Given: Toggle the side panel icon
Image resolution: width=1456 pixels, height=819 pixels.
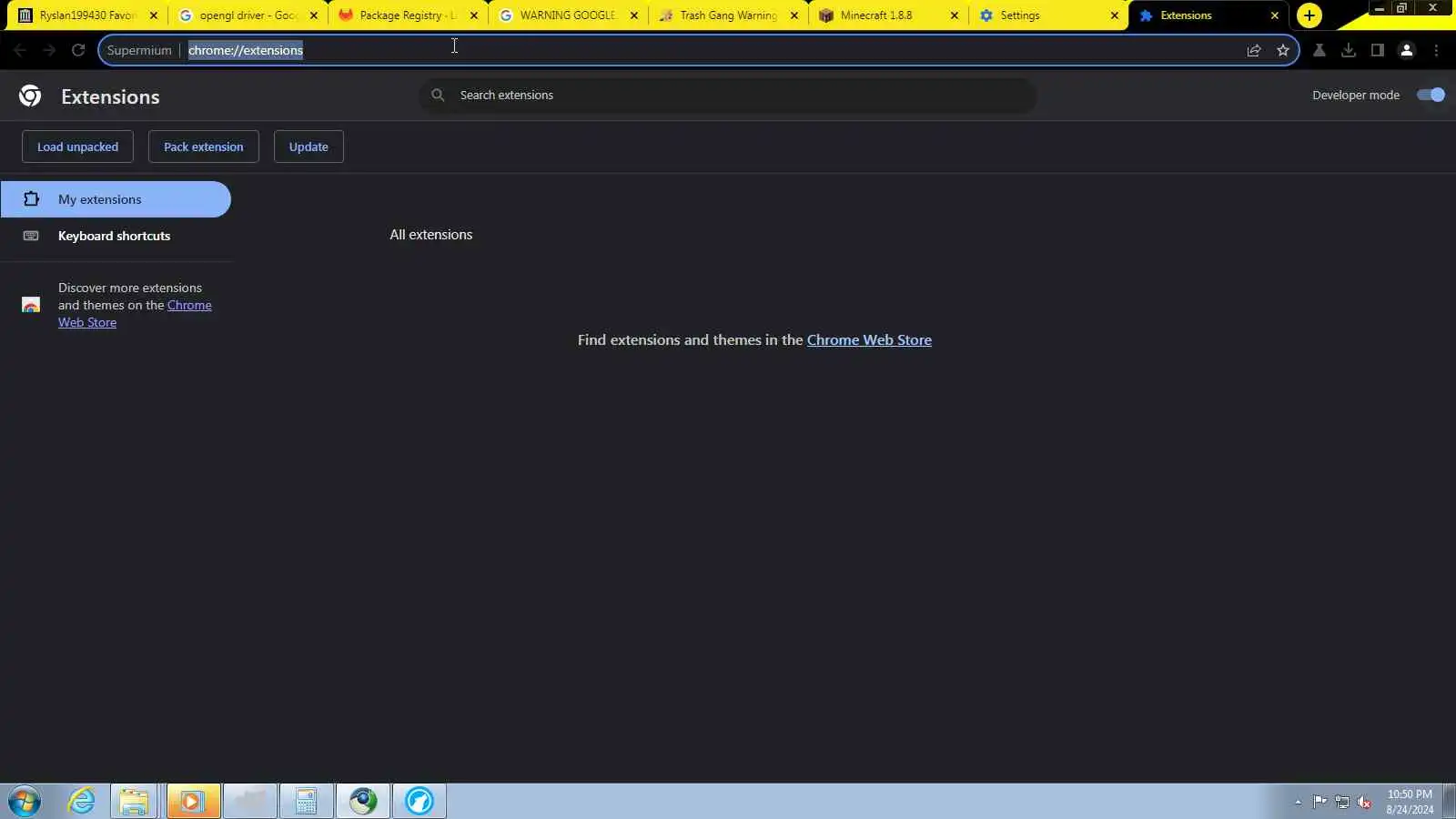Looking at the screenshot, I should (1378, 50).
